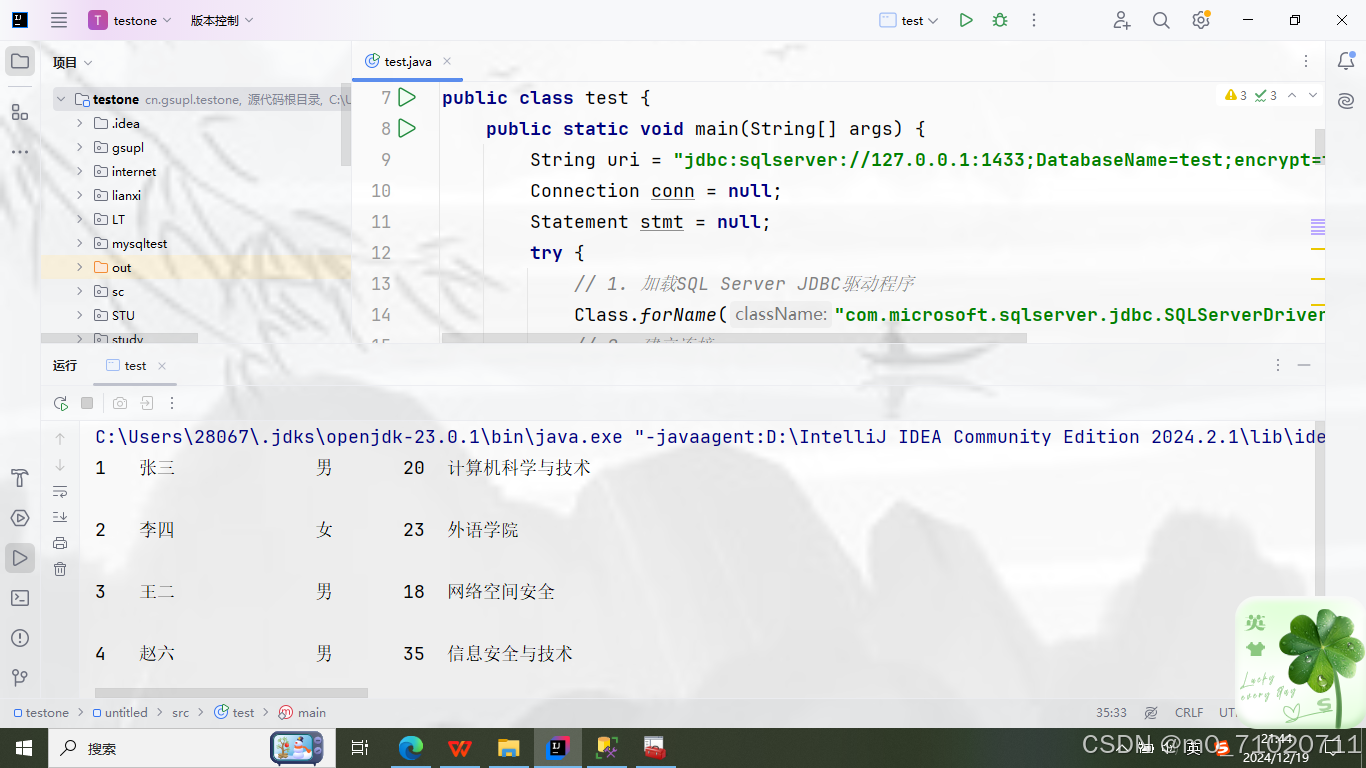Select the lianxi folder in project tree
This screenshot has width=1366, height=768.
[126, 195]
